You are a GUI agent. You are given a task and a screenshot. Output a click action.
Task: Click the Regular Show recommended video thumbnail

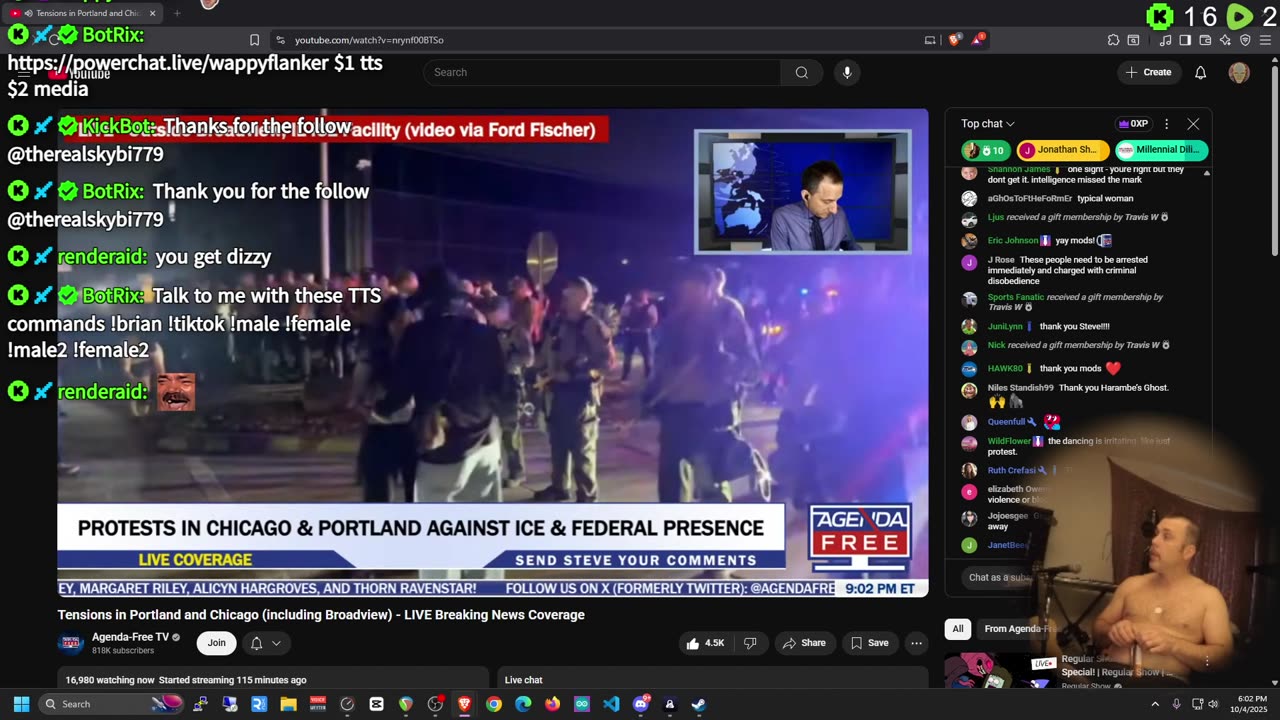tap(1000, 670)
